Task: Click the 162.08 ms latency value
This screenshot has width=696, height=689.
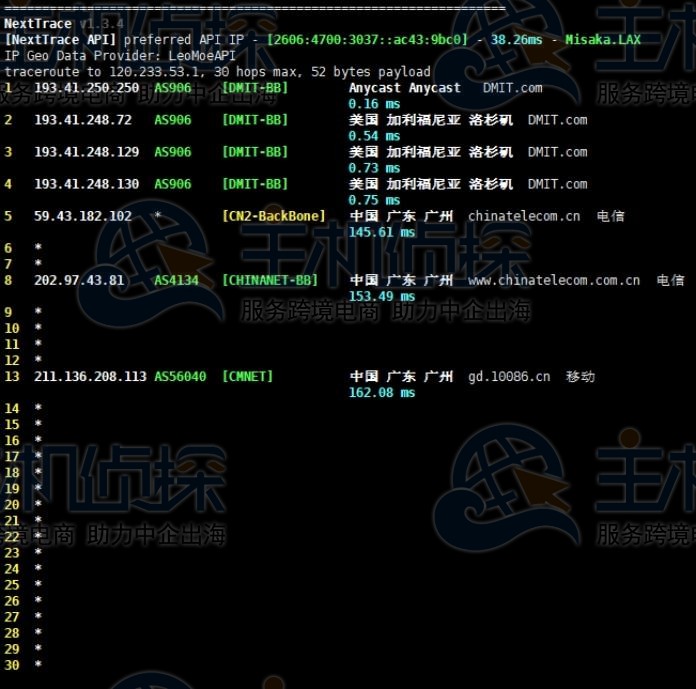Action: [x=382, y=392]
